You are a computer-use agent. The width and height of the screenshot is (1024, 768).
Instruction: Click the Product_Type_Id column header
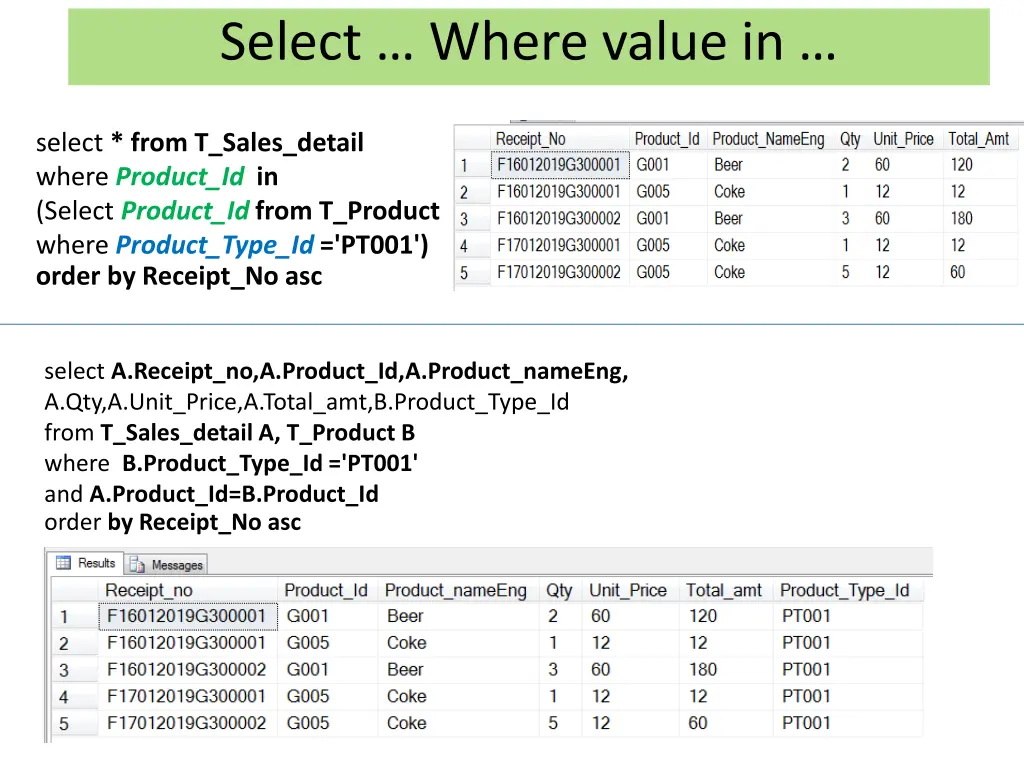click(846, 590)
